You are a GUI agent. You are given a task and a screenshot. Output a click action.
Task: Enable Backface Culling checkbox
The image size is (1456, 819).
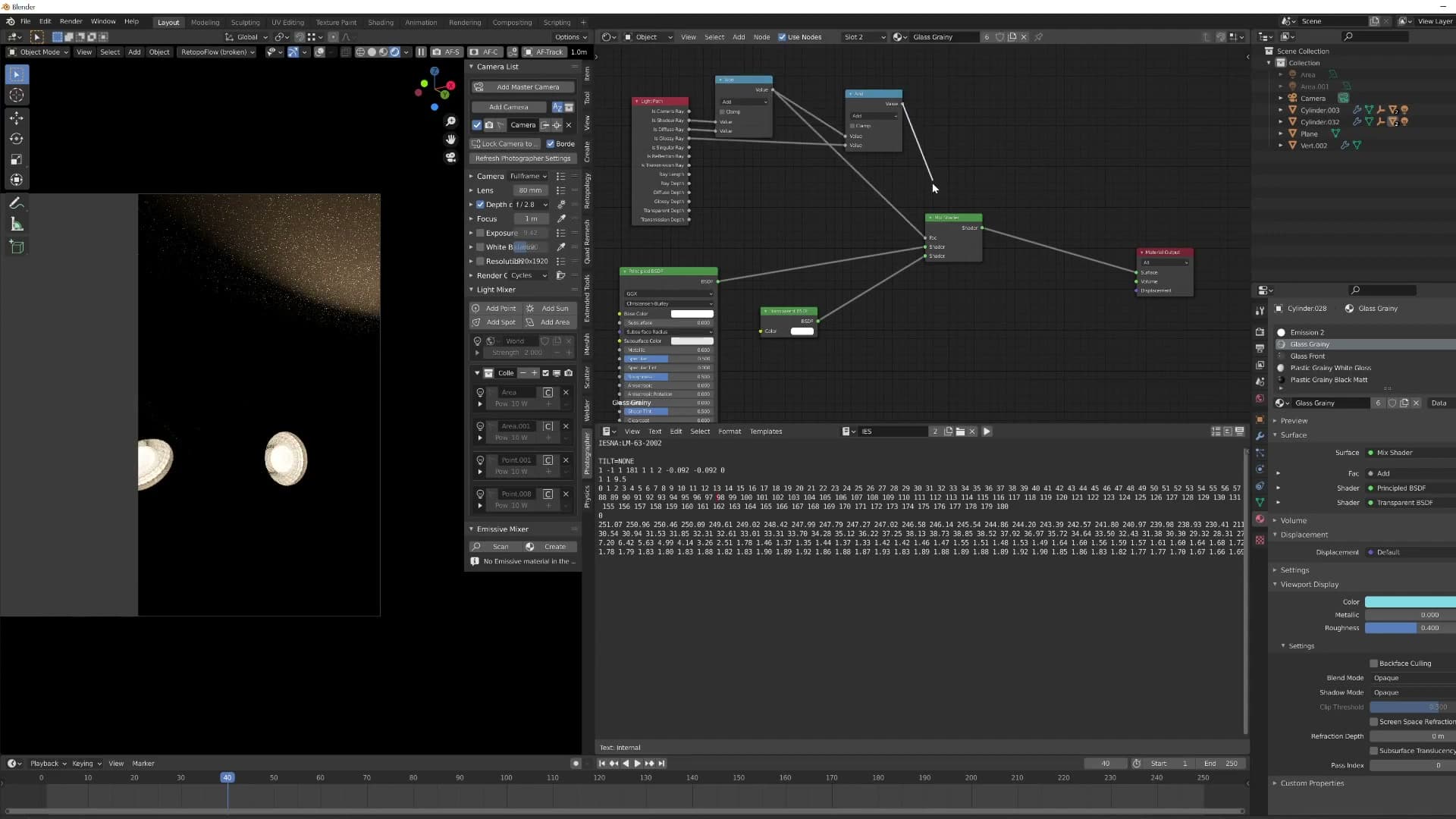tap(1373, 664)
